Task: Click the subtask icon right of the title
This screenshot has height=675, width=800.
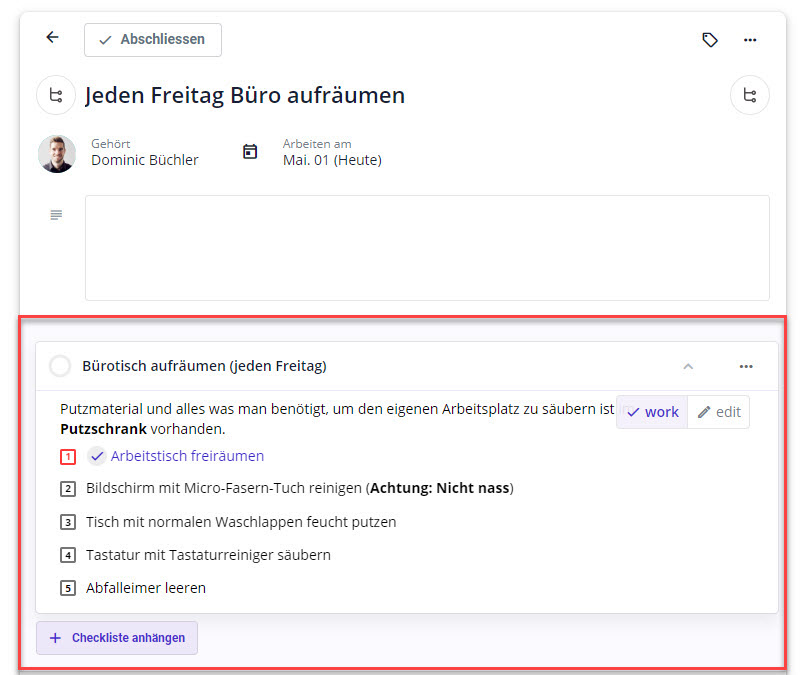Action: pyautogui.click(x=750, y=95)
